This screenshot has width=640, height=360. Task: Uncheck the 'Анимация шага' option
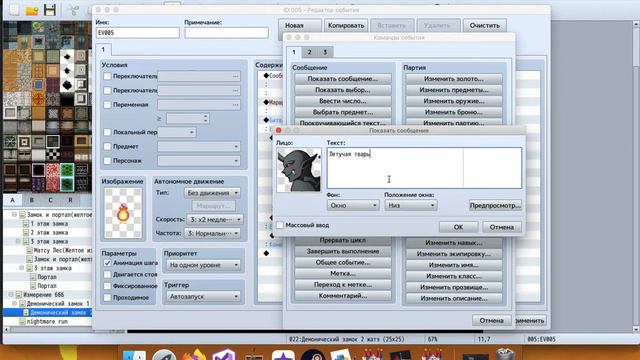(x=107, y=263)
